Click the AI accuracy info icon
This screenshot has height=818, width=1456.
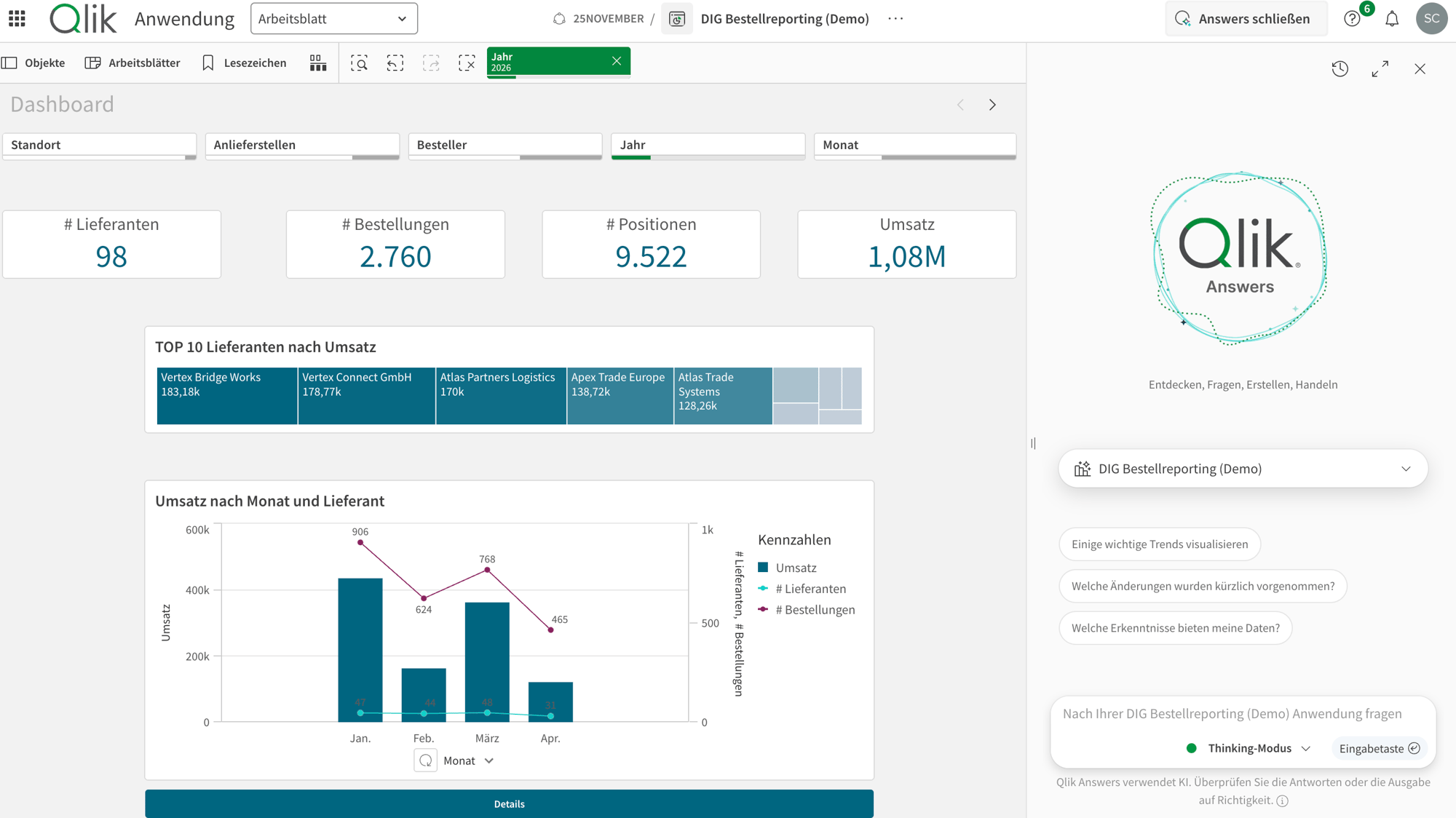[x=1282, y=801]
